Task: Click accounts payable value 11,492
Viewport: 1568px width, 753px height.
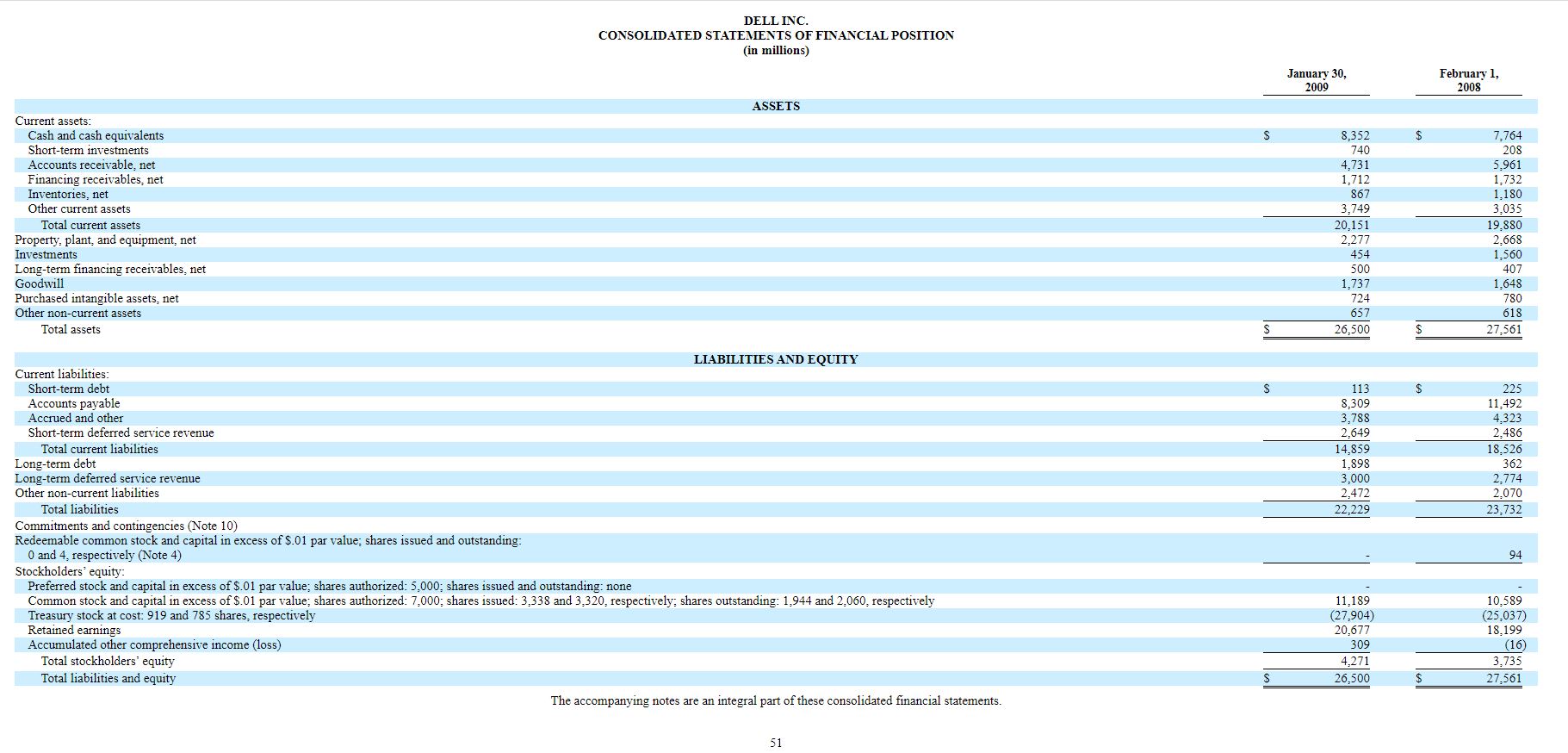Action: pos(1504,403)
